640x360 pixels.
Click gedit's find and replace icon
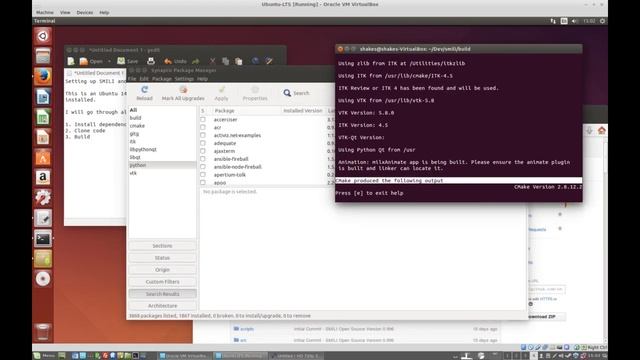point(269,61)
